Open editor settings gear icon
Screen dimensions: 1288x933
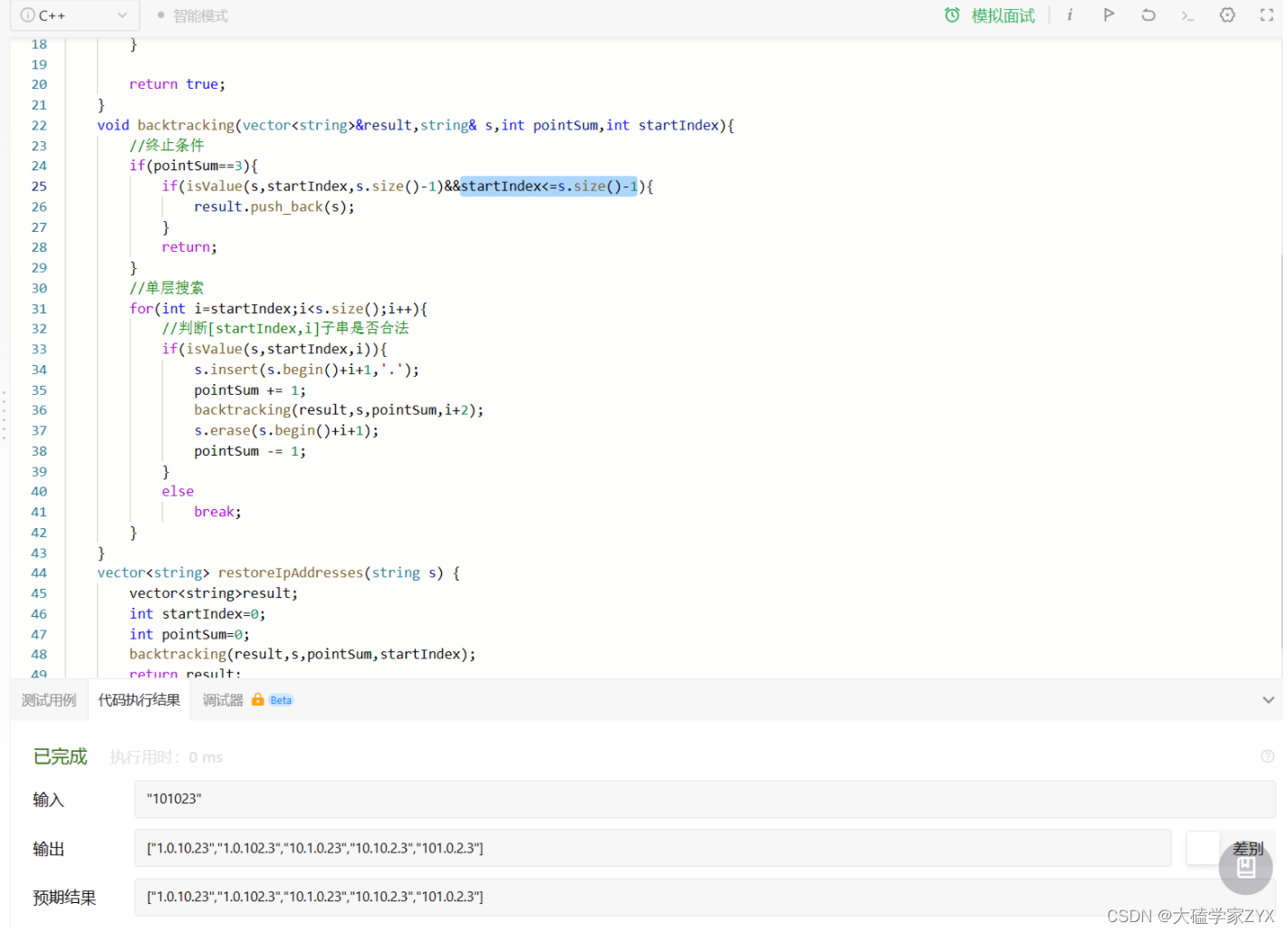pos(1227,14)
